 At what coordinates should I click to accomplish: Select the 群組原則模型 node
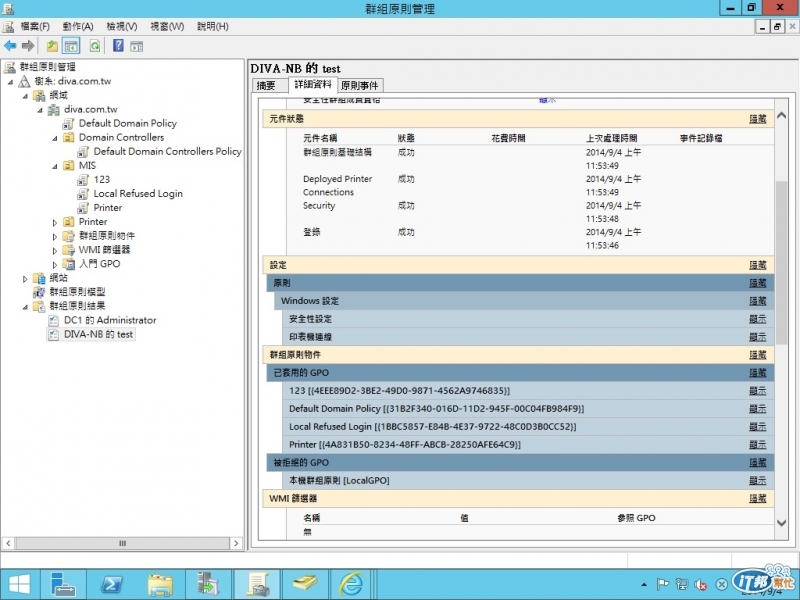(x=77, y=292)
